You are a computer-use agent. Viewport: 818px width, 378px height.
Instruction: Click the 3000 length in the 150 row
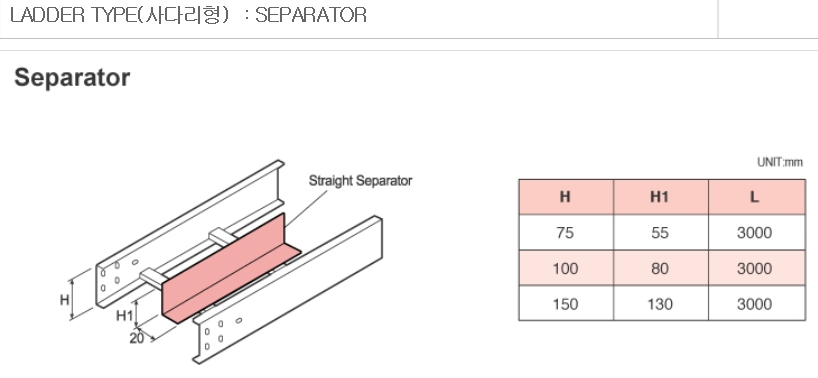[x=754, y=304]
